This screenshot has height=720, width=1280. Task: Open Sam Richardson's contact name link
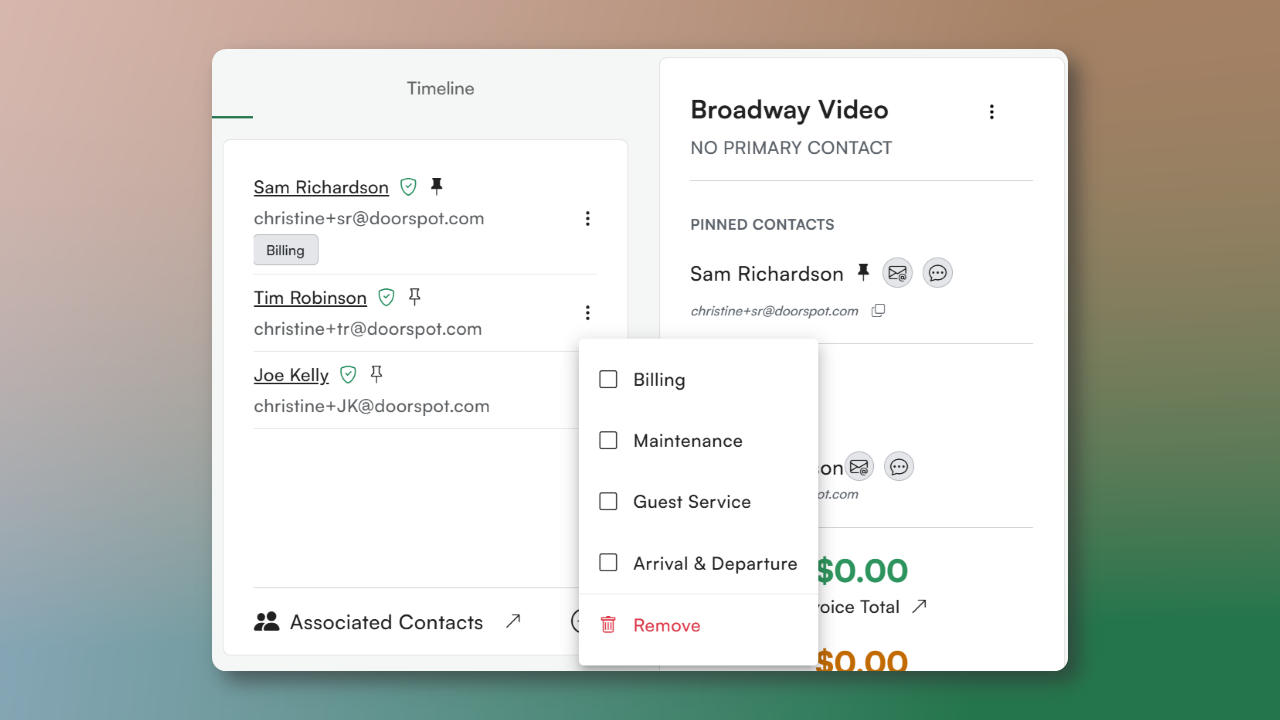pos(321,187)
